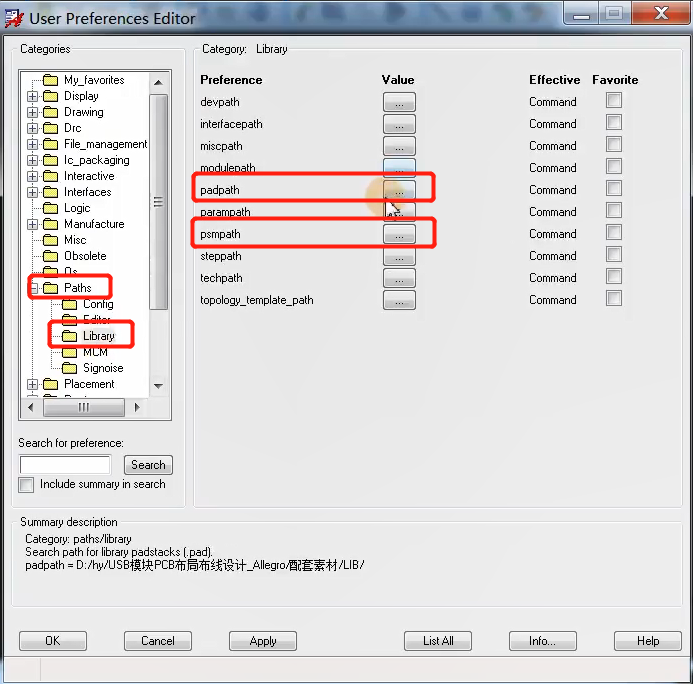Click the Search for preference text field
This screenshot has width=693, height=684.
click(65, 465)
